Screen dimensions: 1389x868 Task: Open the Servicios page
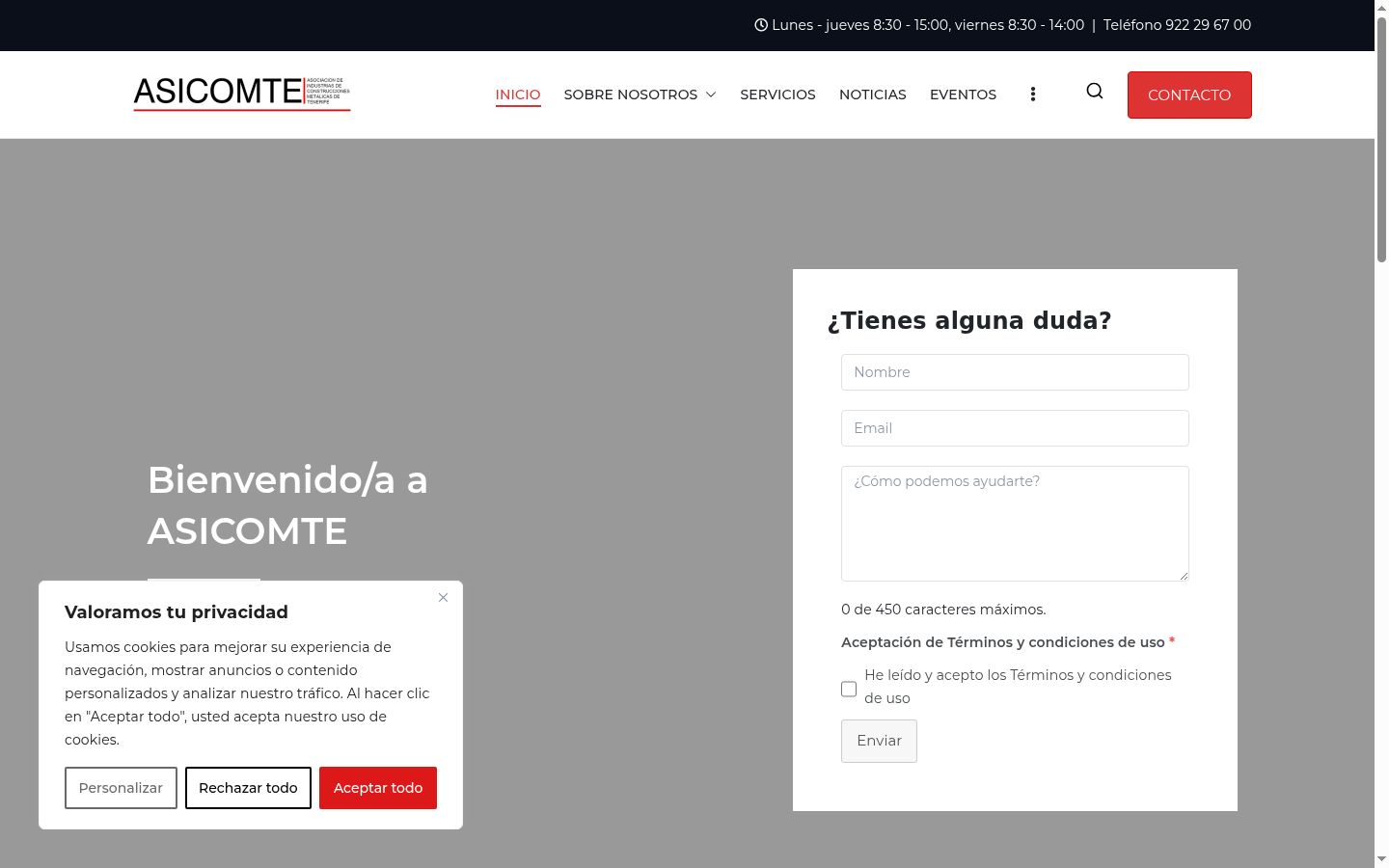coord(777,95)
